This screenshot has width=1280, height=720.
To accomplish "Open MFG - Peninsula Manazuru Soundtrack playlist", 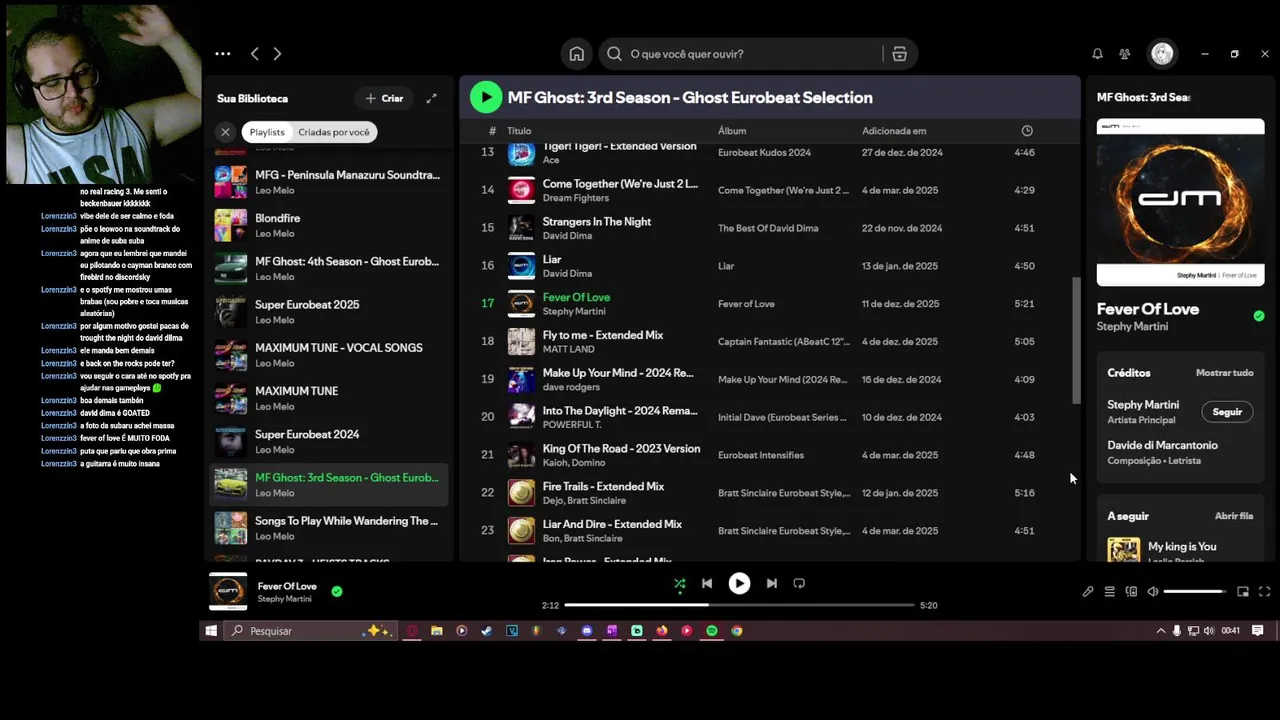I will click(x=330, y=182).
